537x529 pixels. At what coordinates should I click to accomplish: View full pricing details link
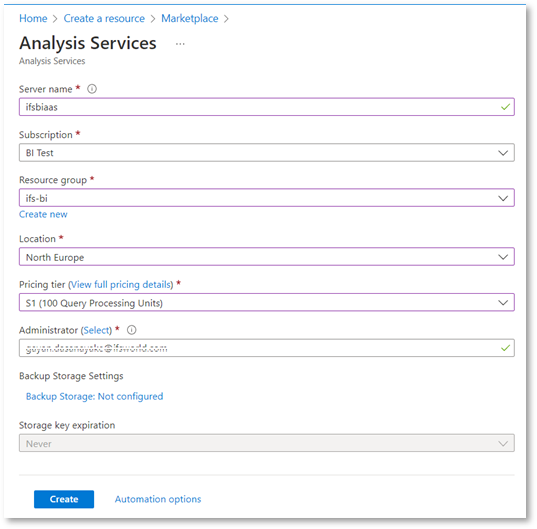coord(121,285)
